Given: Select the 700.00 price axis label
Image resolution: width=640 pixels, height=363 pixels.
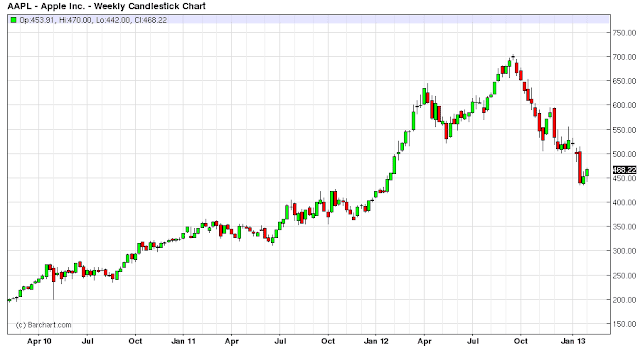Looking at the screenshot, I should click(624, 57).
